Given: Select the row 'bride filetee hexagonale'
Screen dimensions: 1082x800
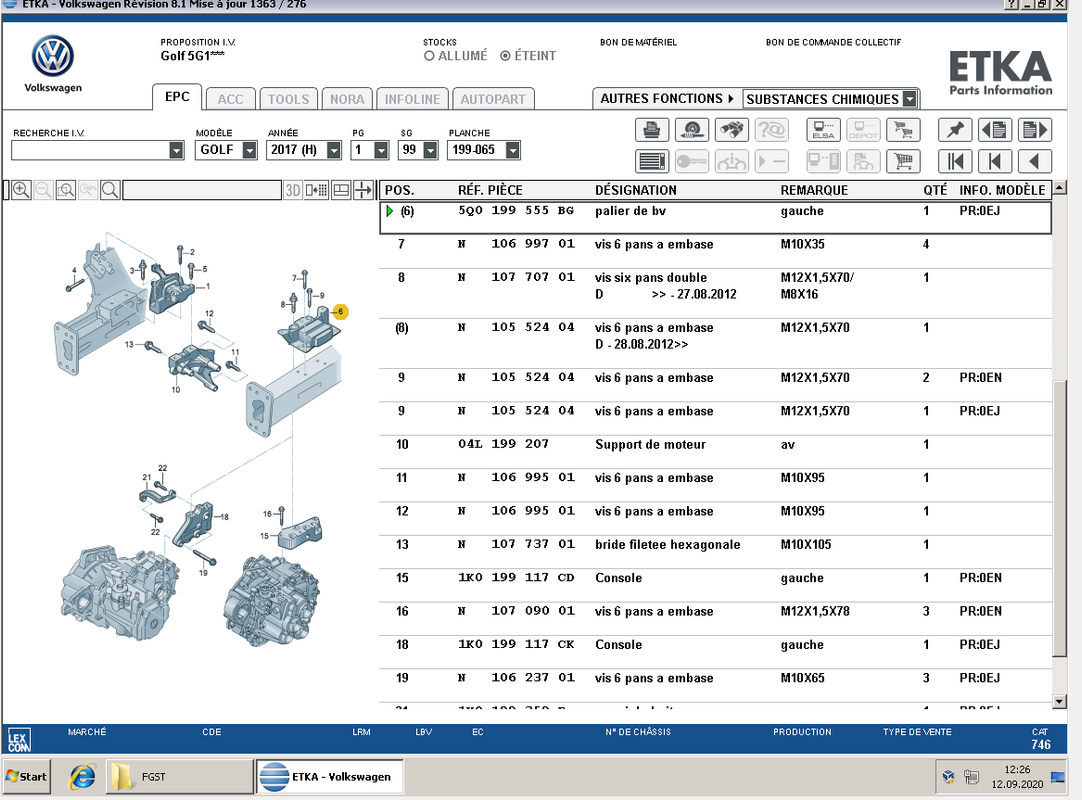Looking at the screenshot, I should tap(715, 552).
